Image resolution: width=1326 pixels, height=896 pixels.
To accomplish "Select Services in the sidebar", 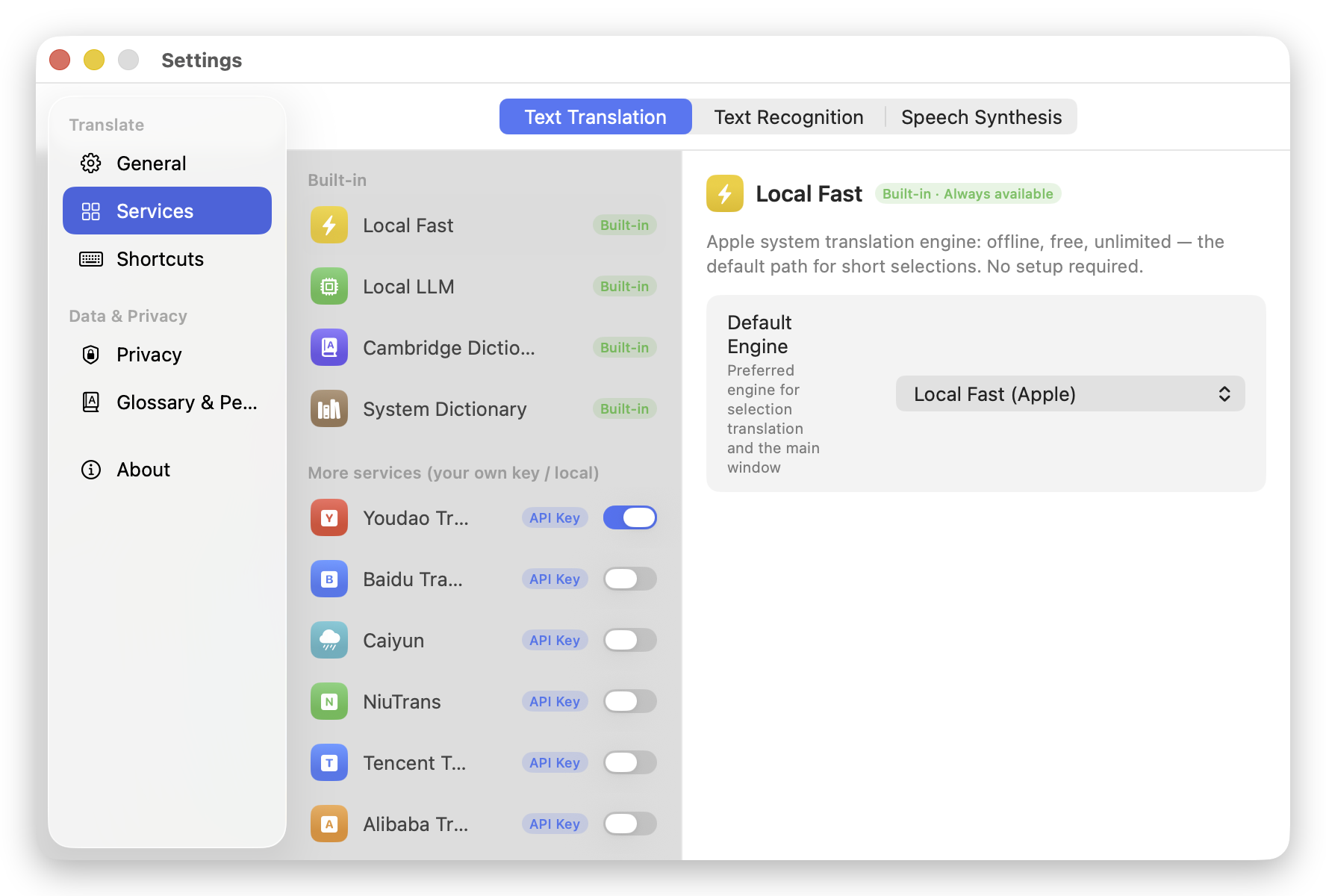I will [167, 211].
